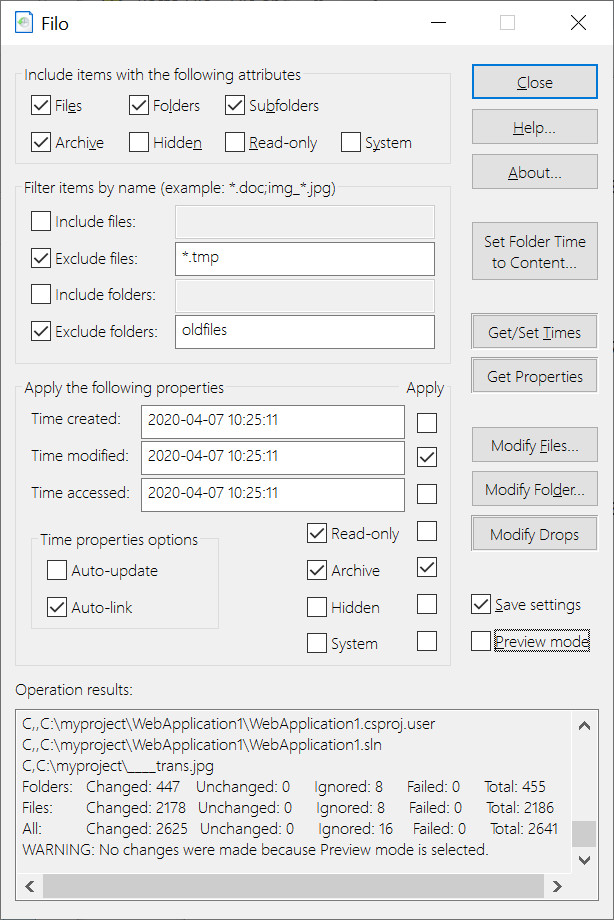Enable the Hidden attribute filter checkbox
This screenshot has width=614, height=920.
(x=139, y=142)
